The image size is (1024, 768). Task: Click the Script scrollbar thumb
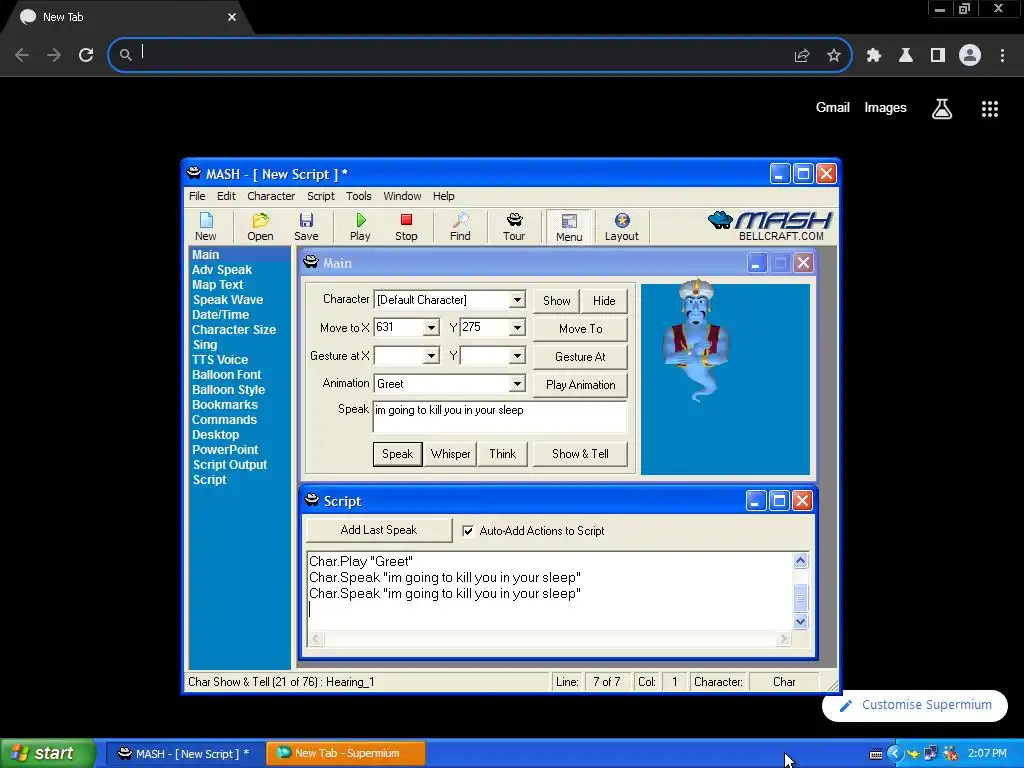pyautogui.click(x=801, y=598)
